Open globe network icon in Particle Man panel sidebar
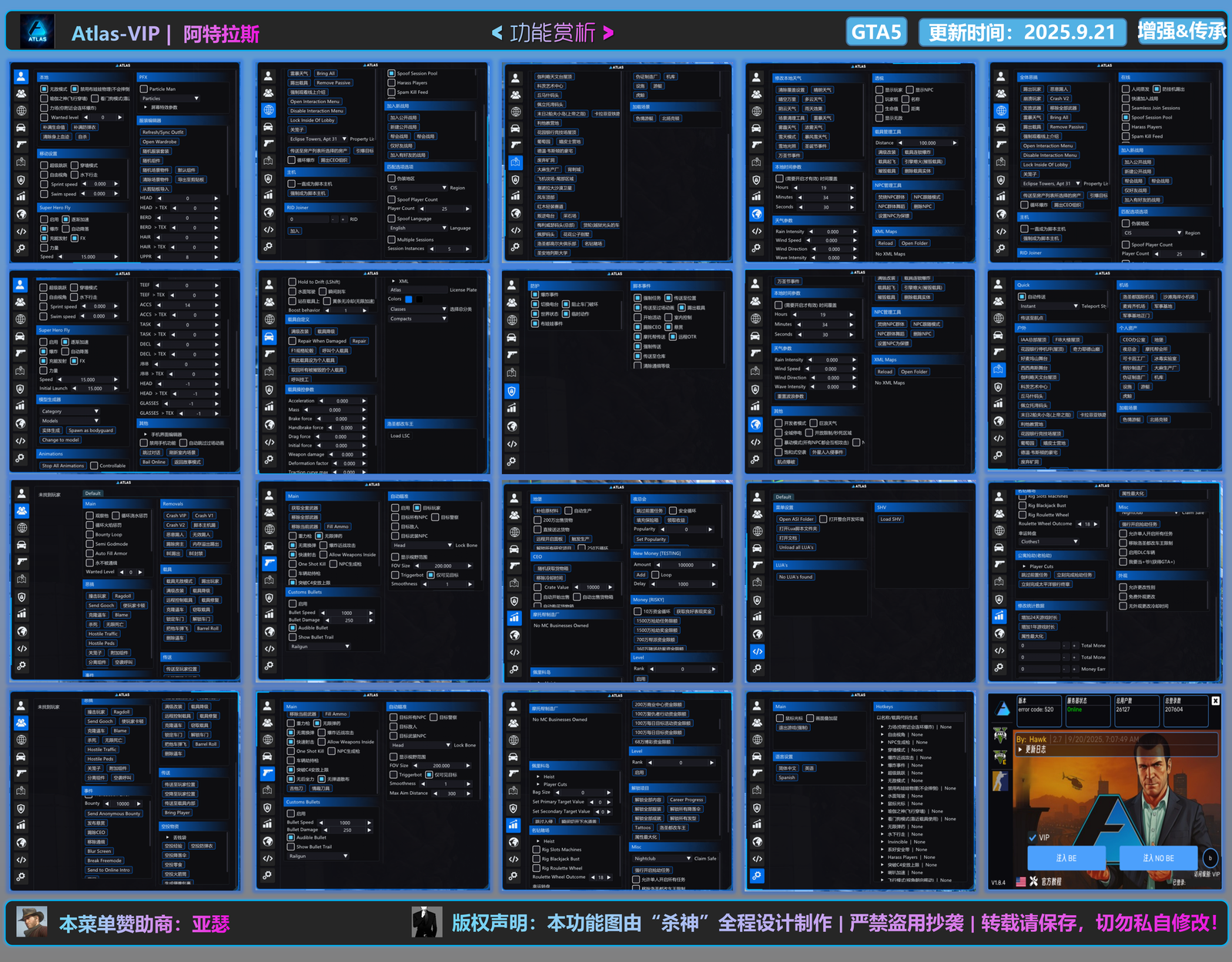Screen dimensions: 1232x962 click(21, 110)
